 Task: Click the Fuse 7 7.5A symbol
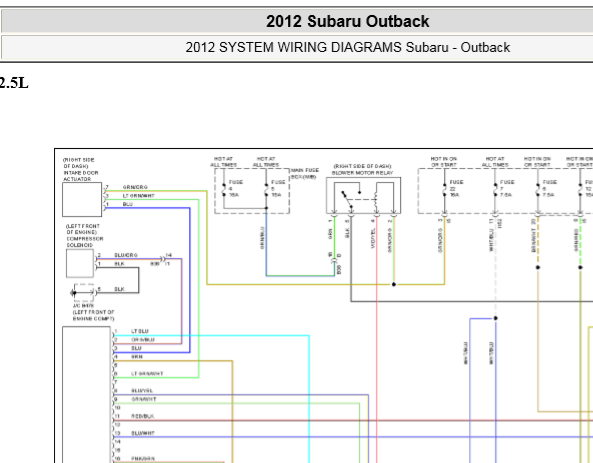pyautogui.click(x=495, y=188)
